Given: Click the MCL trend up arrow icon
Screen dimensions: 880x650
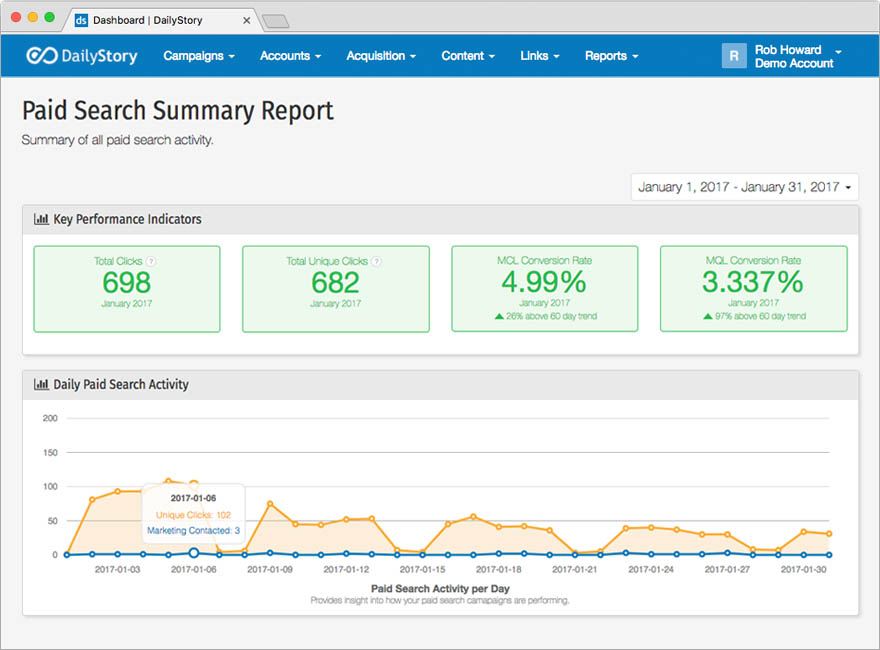Looking at the screenshot, I should point(499,317).
